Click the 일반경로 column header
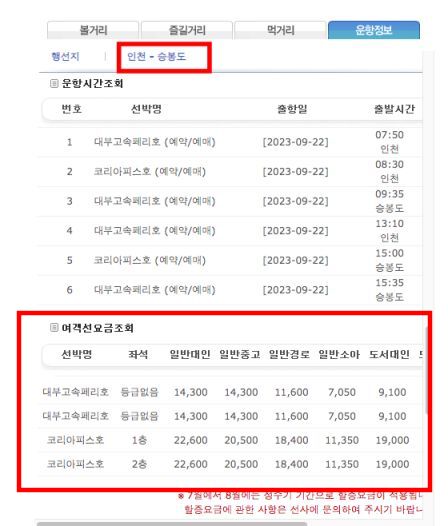This screenshot has width=448, height=526. tap(289, 354)
